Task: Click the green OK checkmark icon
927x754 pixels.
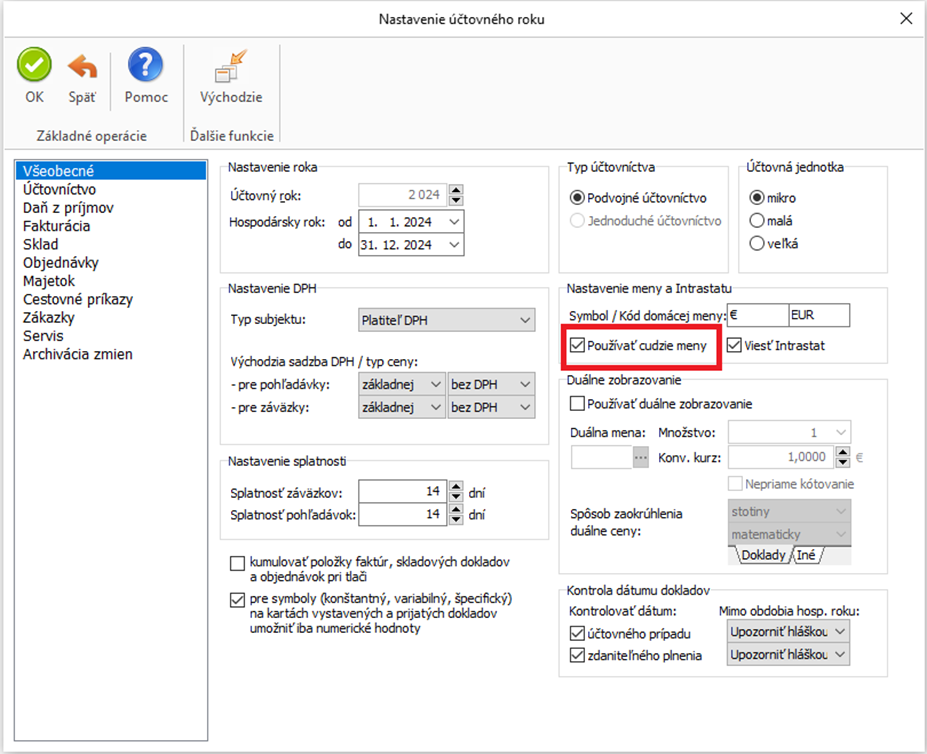Action: (x=34, y=68)
